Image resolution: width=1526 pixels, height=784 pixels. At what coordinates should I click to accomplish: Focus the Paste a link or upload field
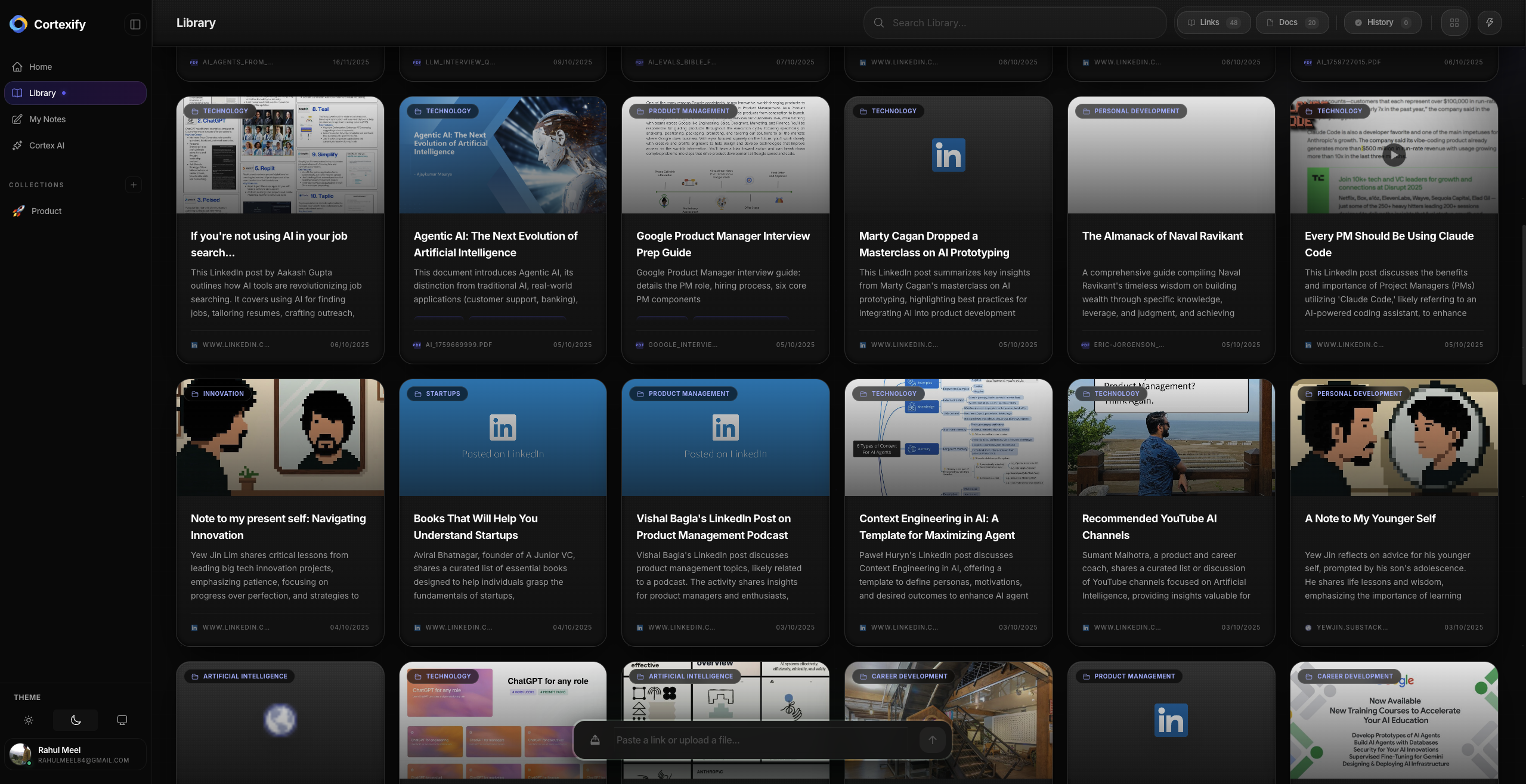[x=762, y=740]
